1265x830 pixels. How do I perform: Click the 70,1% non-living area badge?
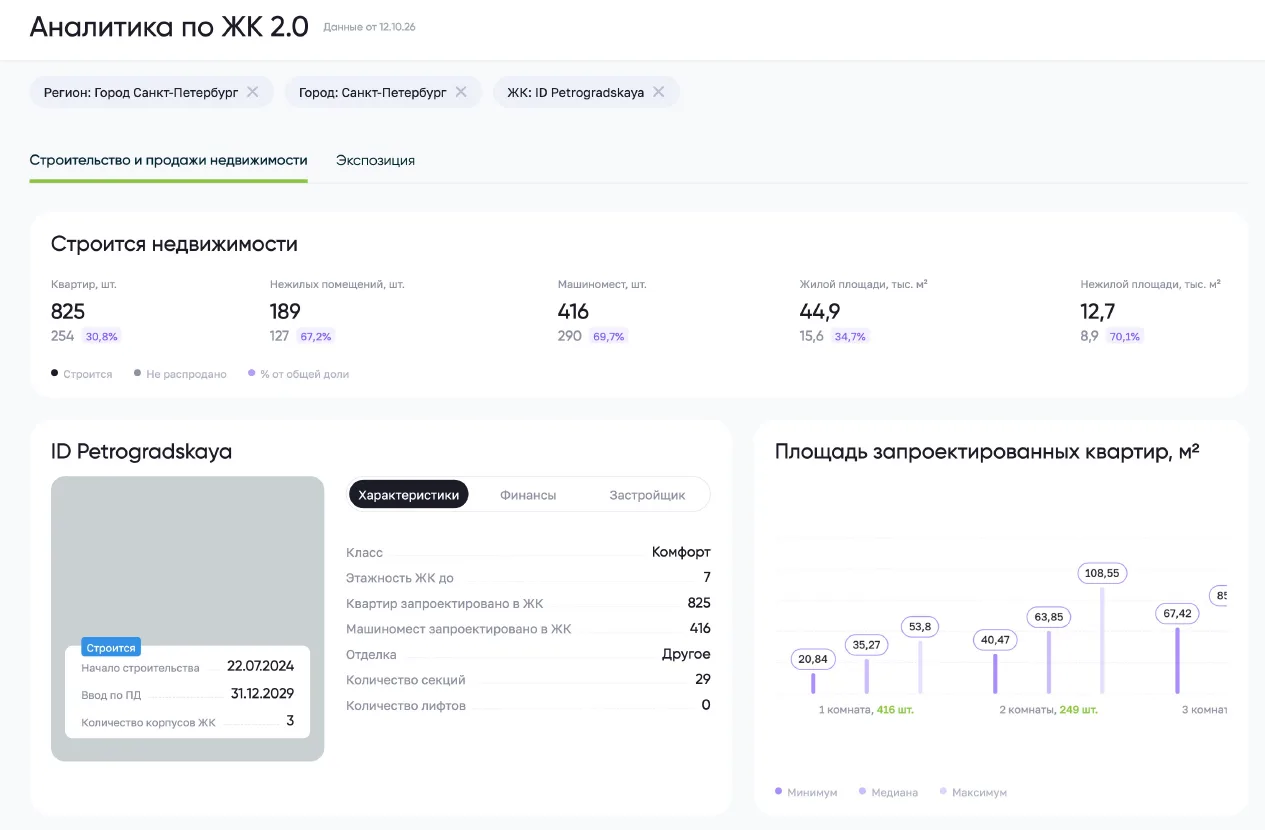click(1125, 337)
